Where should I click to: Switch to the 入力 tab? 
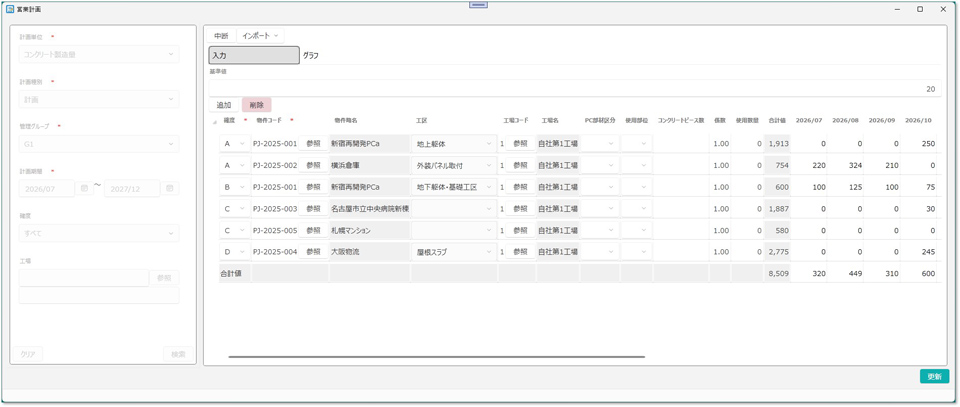tap(254, 55)
